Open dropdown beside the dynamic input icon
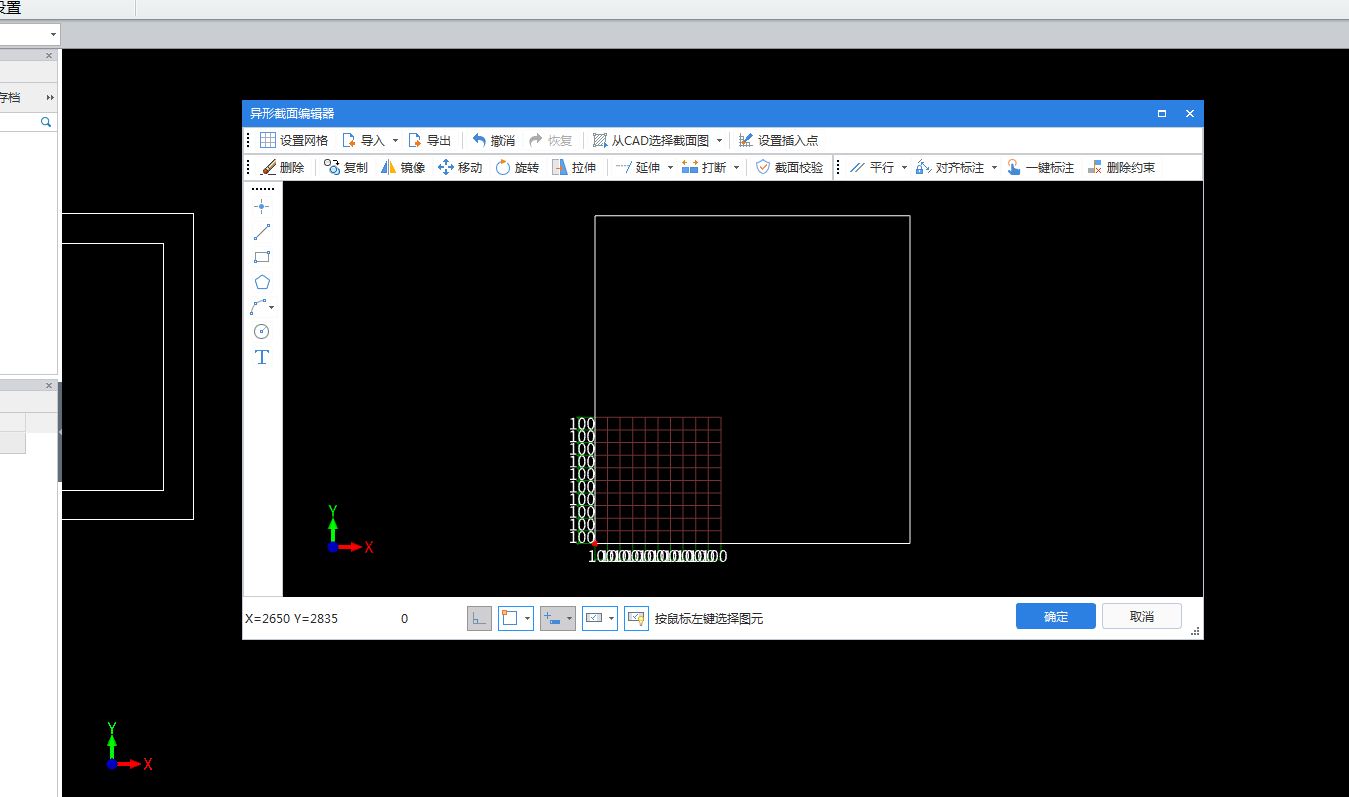The width and height of the screenshot is (1349, 797). (570, 619)
